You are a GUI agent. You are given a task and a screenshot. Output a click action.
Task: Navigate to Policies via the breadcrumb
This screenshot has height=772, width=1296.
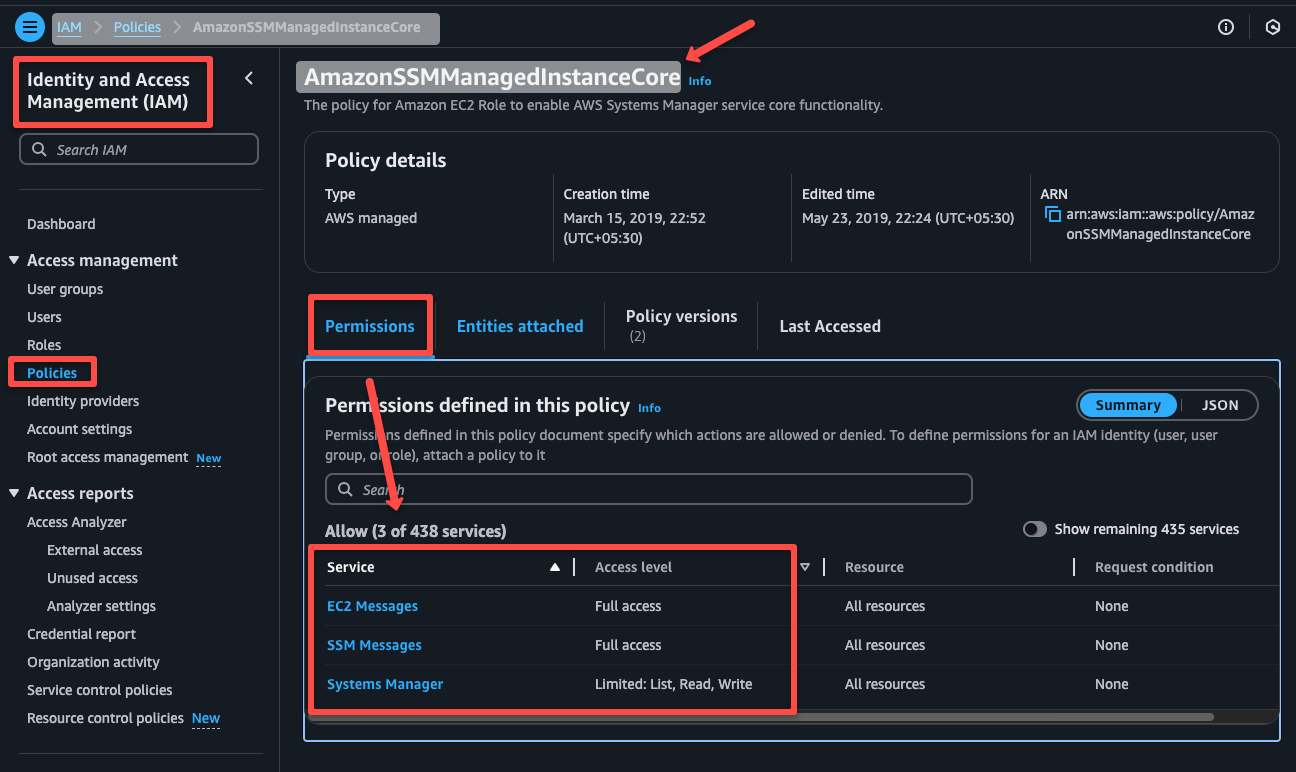pos(137,27)
